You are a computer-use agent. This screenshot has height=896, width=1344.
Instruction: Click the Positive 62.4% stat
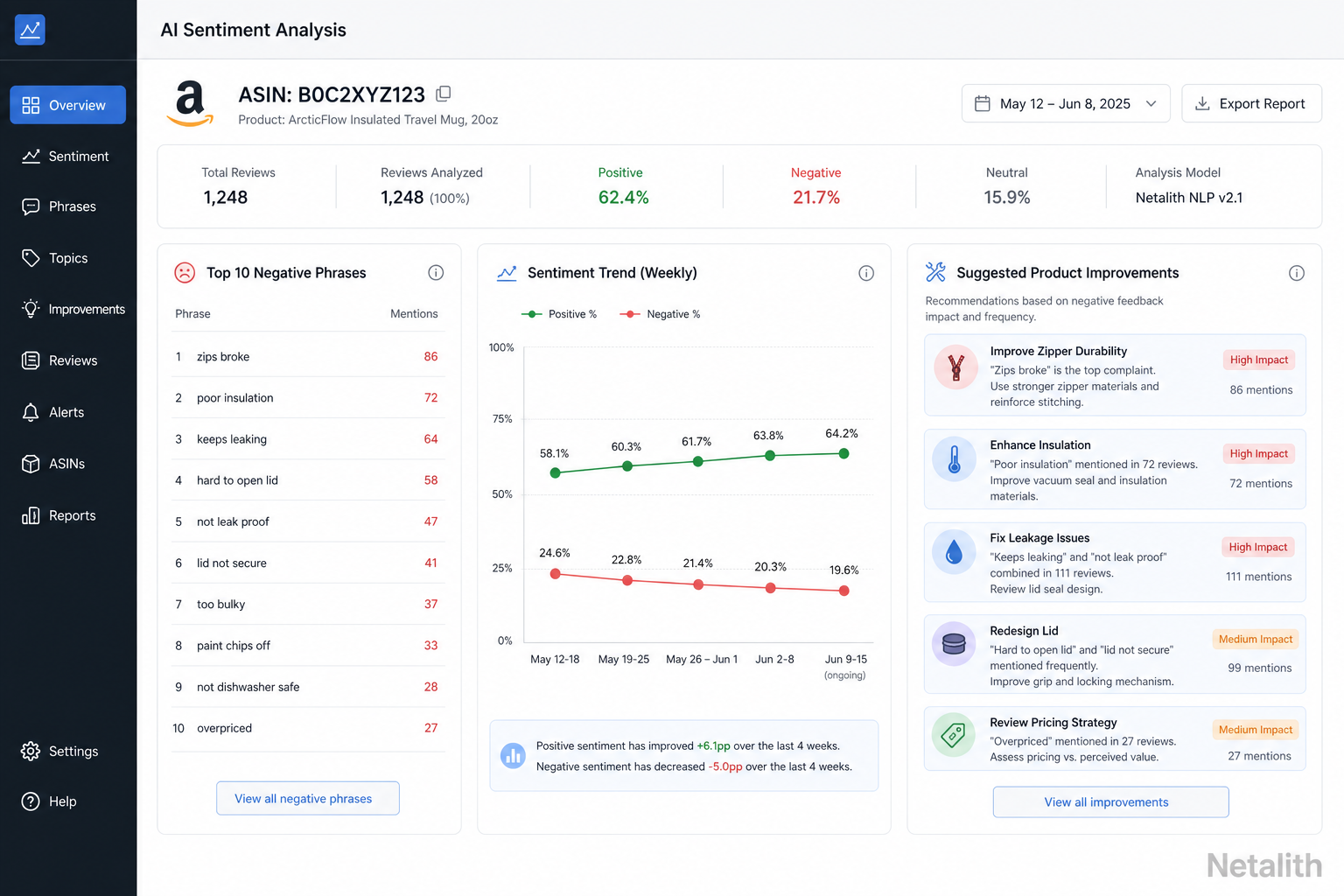(x=623, y=186)
